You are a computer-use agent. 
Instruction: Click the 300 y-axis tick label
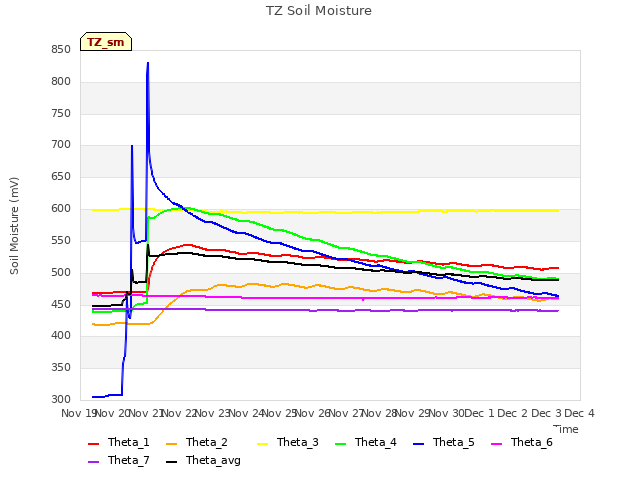[61, 400]
